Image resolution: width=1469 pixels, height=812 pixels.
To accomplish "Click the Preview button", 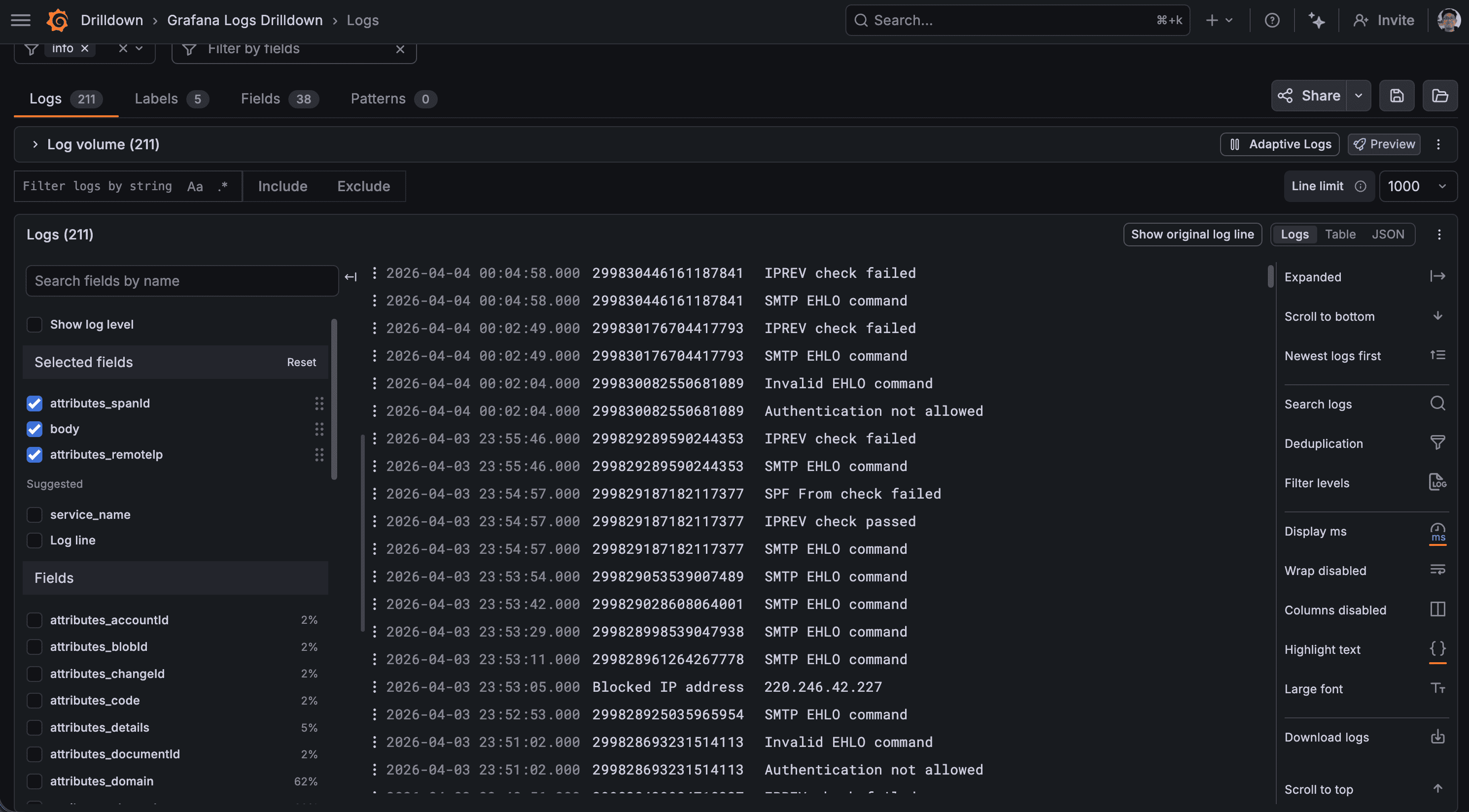I will pos(1384,144).
